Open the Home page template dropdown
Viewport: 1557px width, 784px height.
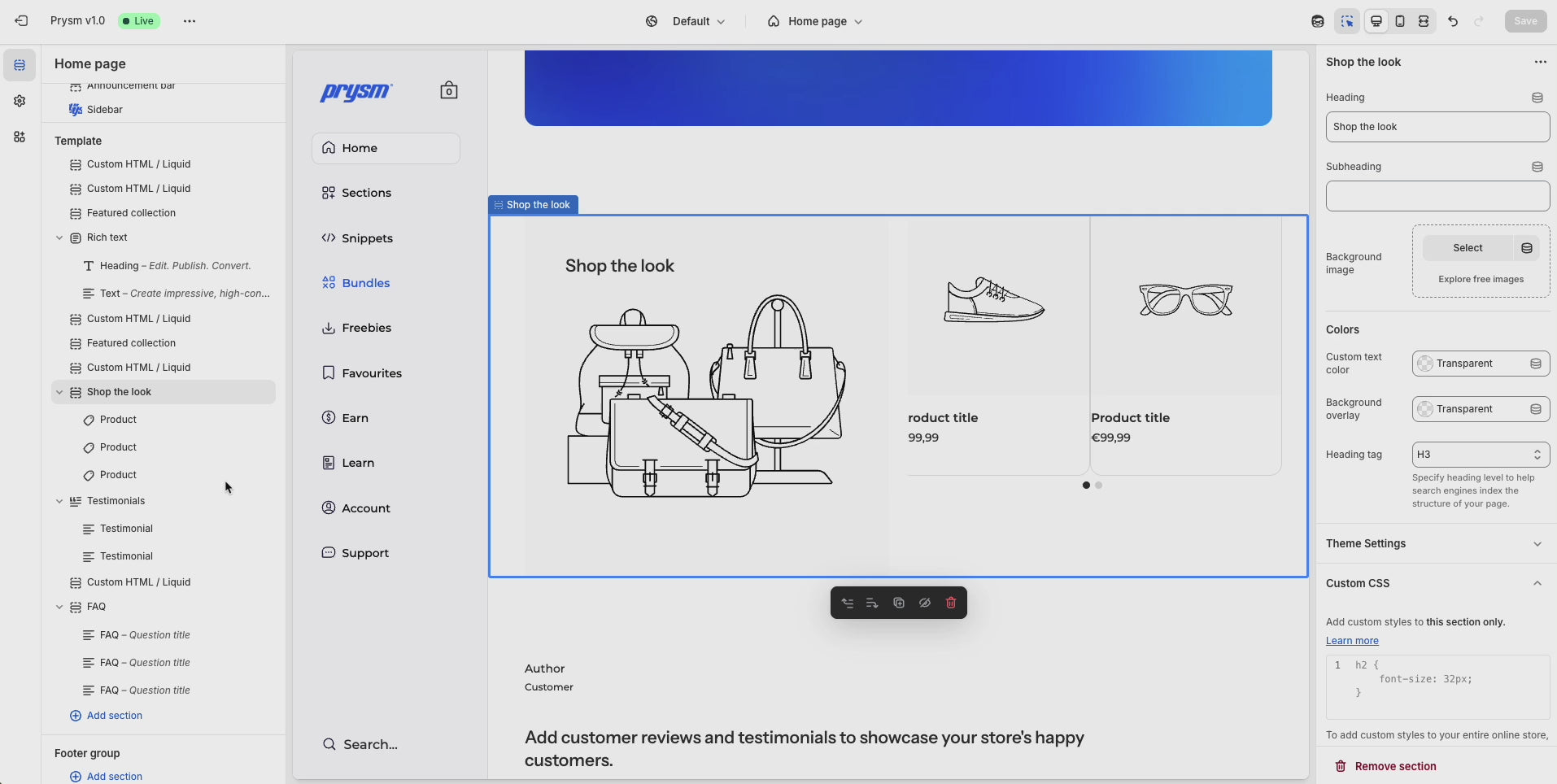coord(814,21)
